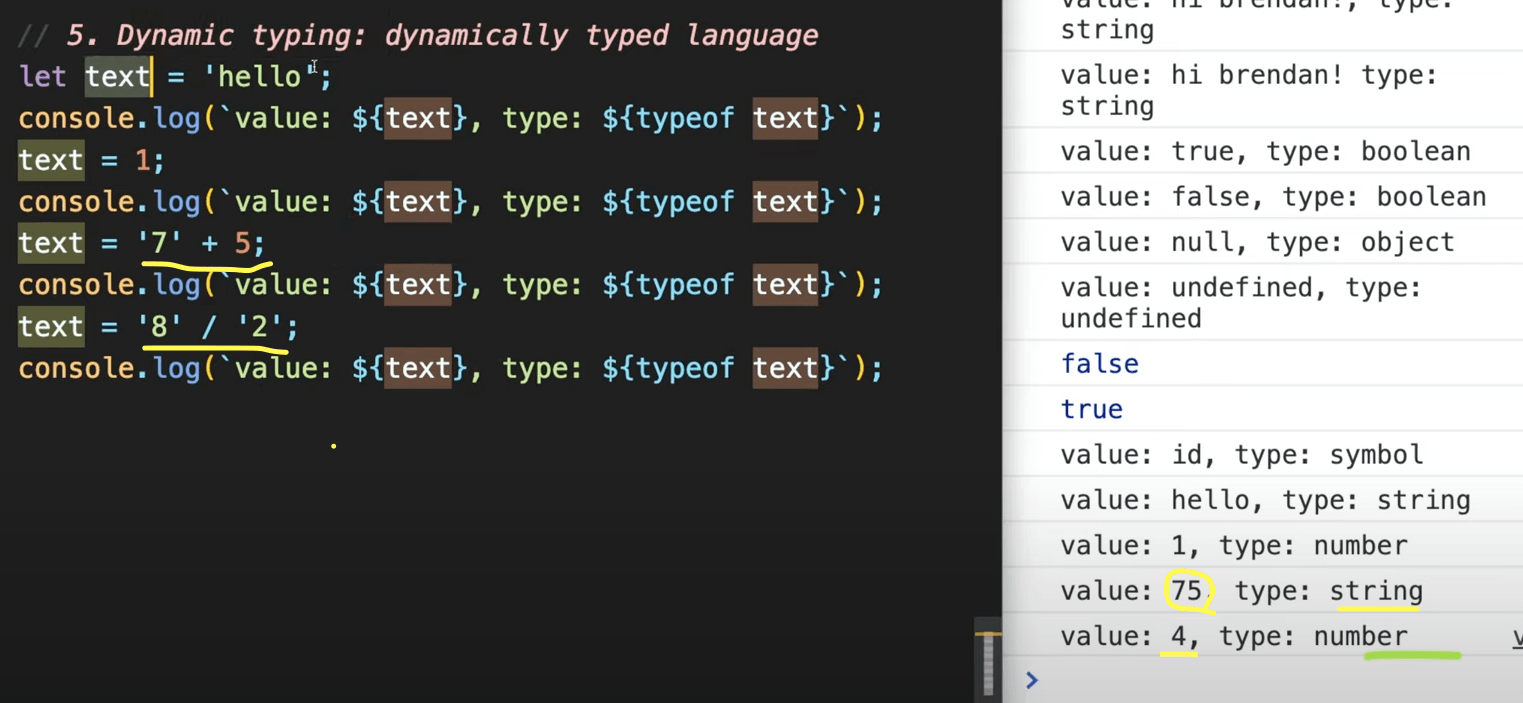Select console entry 'value: 4, type: number'
1523x703 pixels.
(x=1233, y=636)
